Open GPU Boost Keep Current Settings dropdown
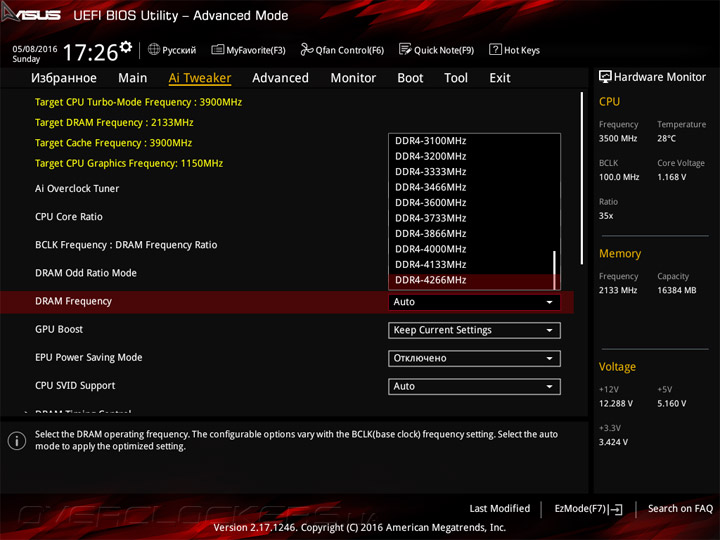This screenshot has width=720, height=540. 474,330
